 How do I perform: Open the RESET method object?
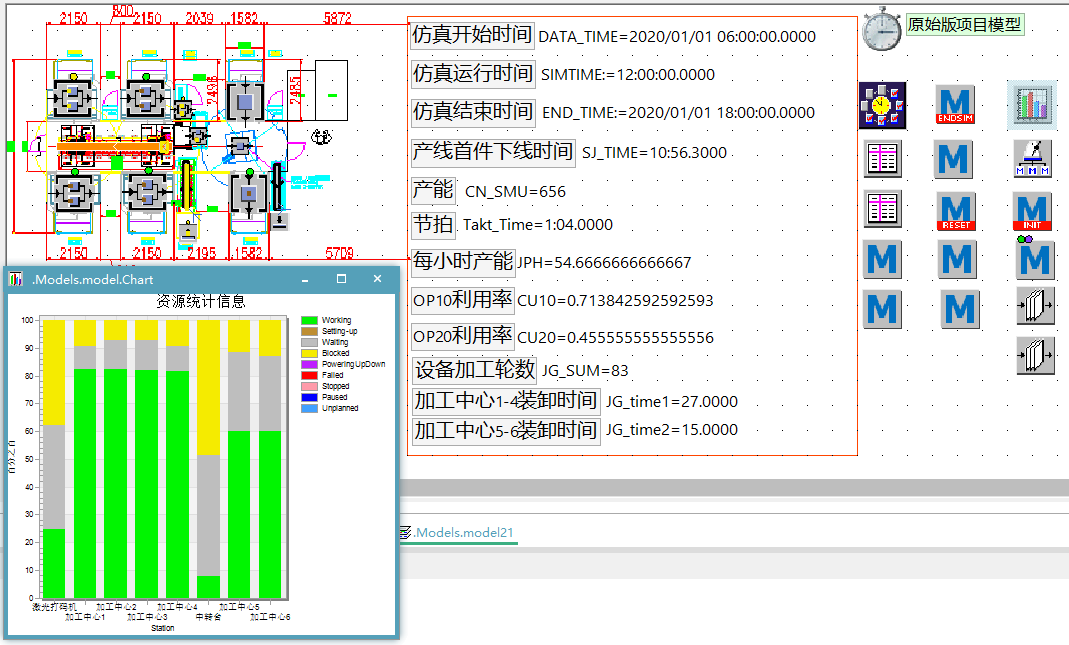(x=956, y=211)
